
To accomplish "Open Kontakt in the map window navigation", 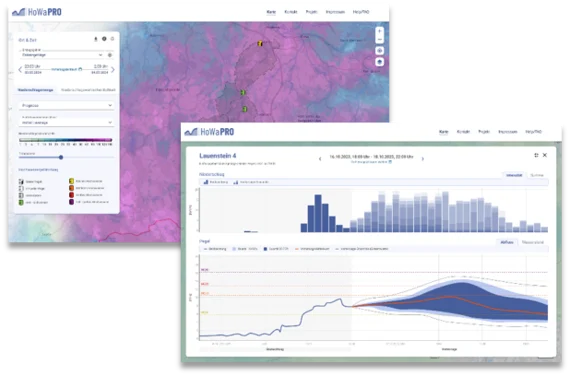I will point(291,12).
